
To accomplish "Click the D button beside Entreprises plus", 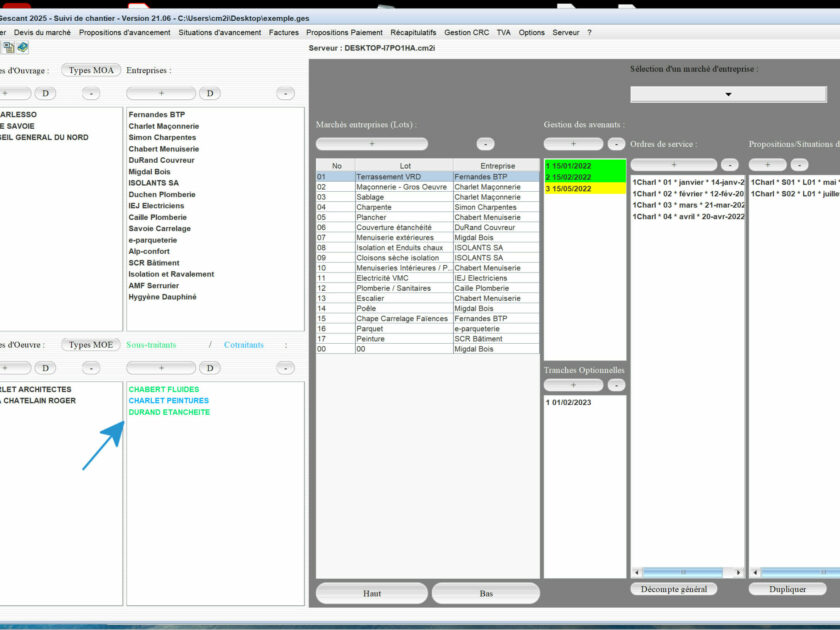I will click(210, 93).
